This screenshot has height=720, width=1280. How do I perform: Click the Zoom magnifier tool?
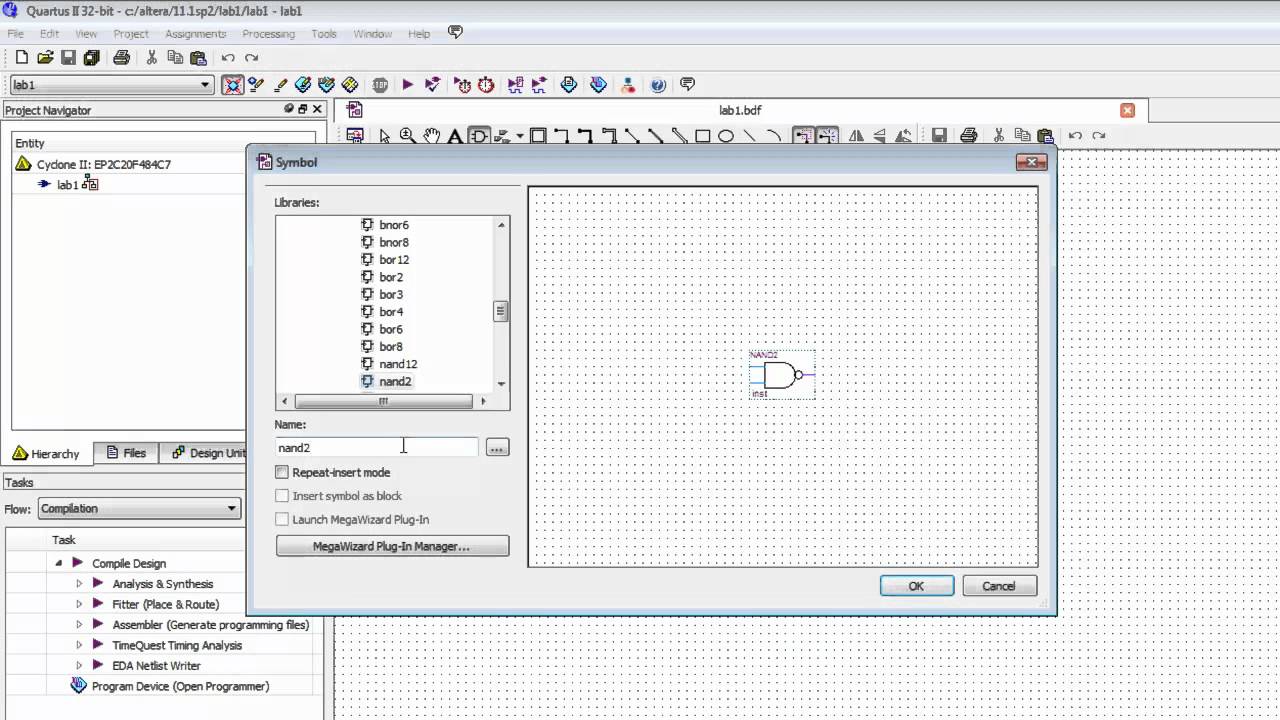coord(408,136)
